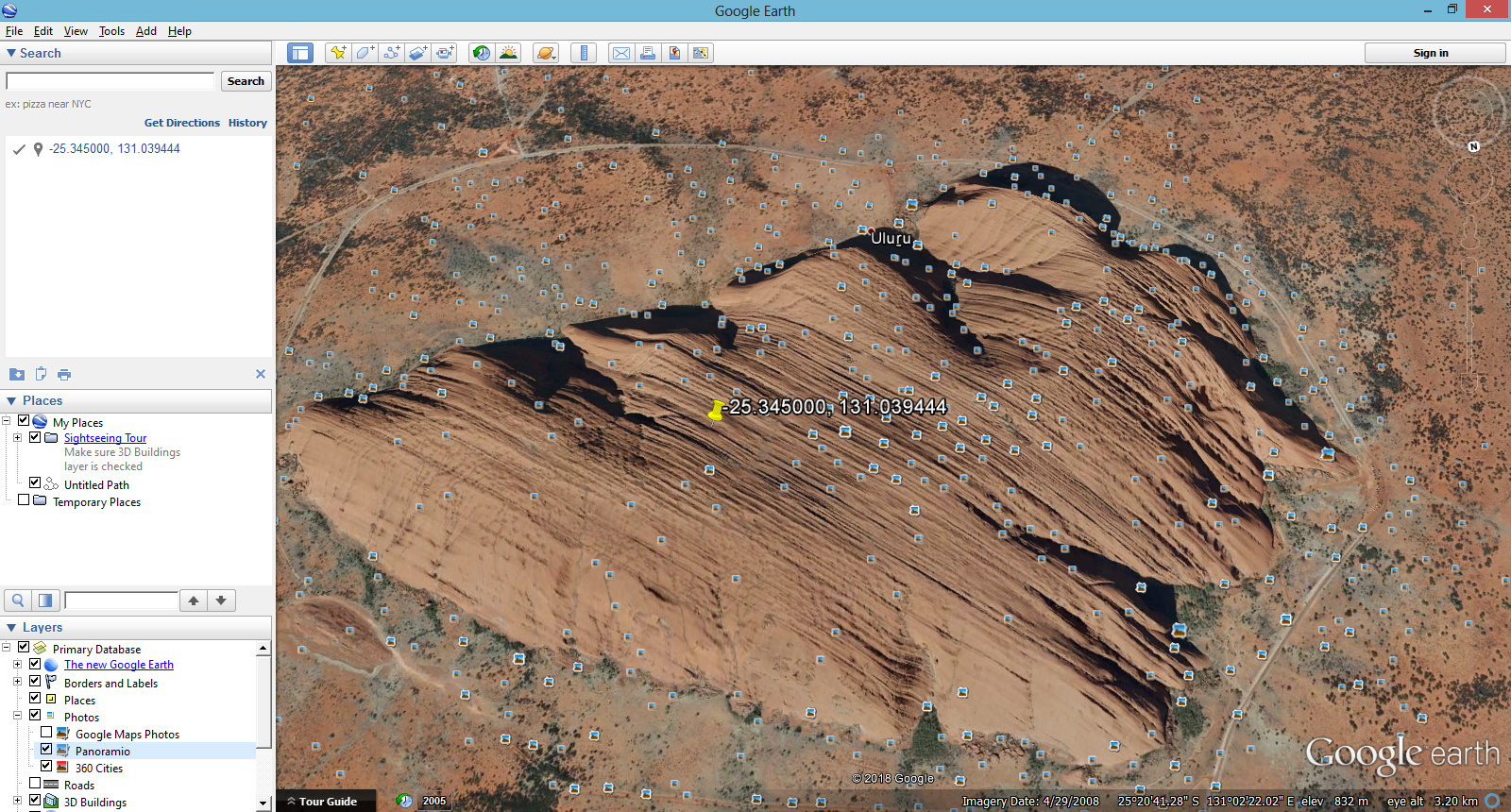Image resolution: width=1511 pixels, height=812 pixels.
Task: Enable the Roads layer checkbox
Action: tap(35, 784)
